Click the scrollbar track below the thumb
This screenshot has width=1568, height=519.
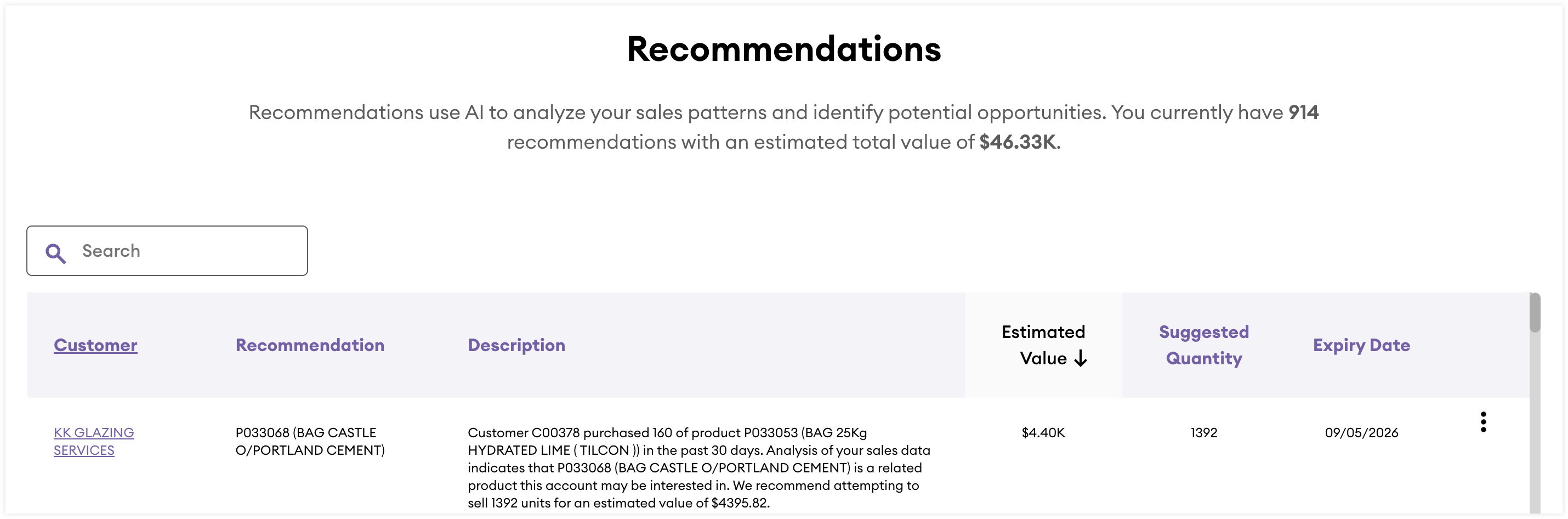pyautogui.click(x=1535, y=426)
